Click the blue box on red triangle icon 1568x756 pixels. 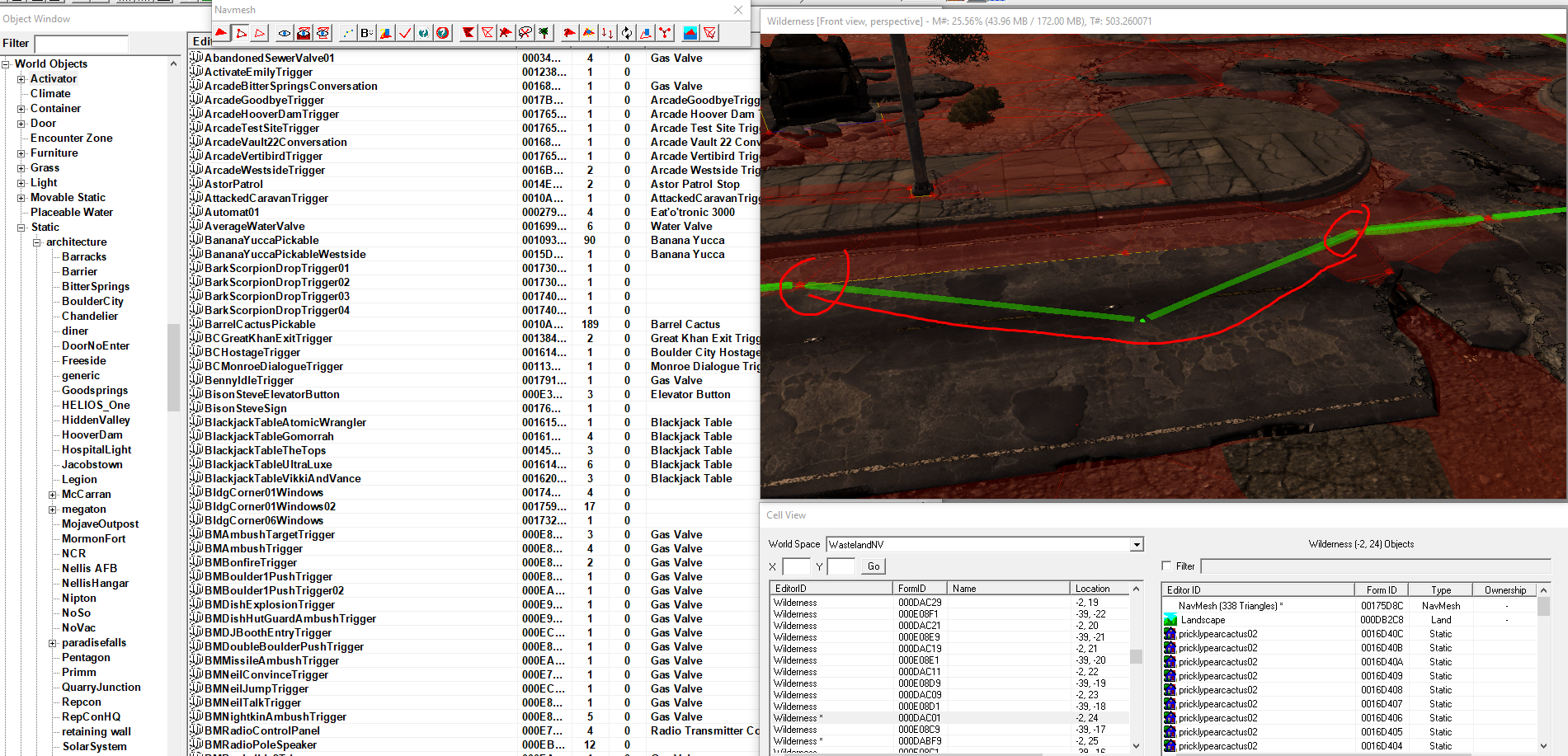tap(645, 33)
